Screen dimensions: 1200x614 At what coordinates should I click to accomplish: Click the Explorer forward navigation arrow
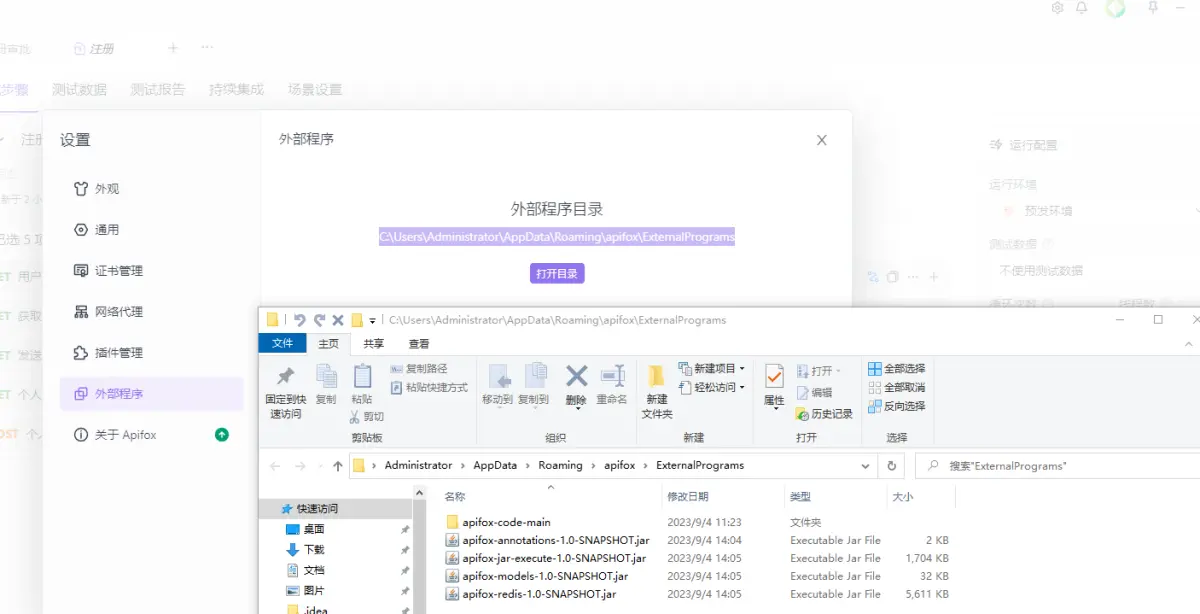300,466
